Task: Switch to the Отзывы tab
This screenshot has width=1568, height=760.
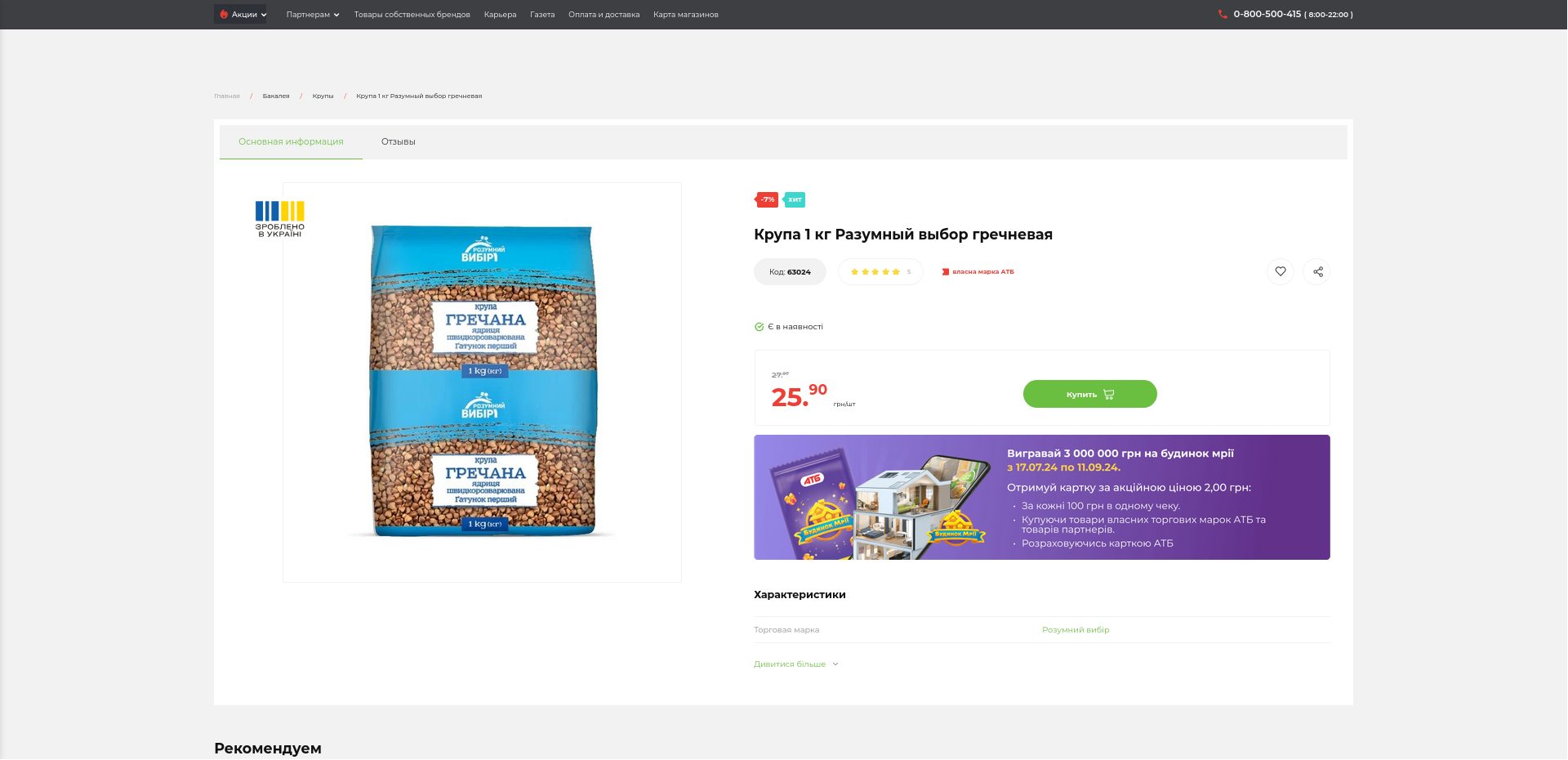Action: [x=399, y=141]
